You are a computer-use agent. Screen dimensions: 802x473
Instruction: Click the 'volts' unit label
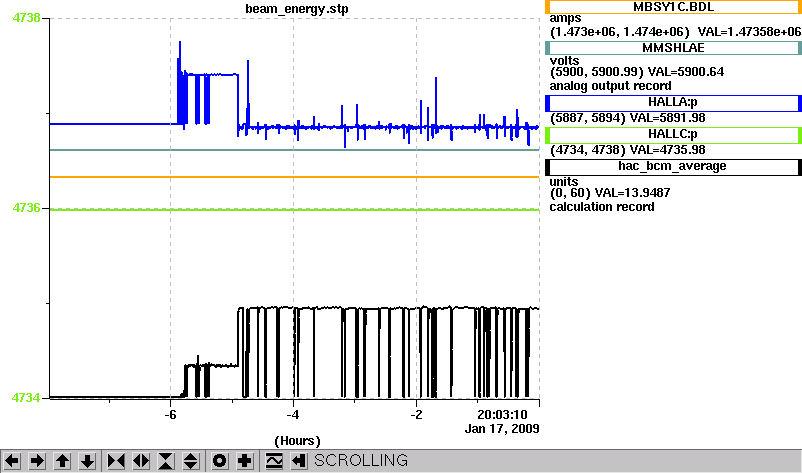(564, 61)
